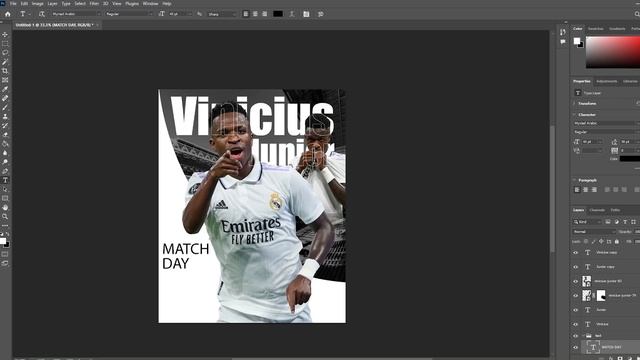Open the 3D text icon in options bar
Viewport: 640px width, 360px height.
pos(320,14)
